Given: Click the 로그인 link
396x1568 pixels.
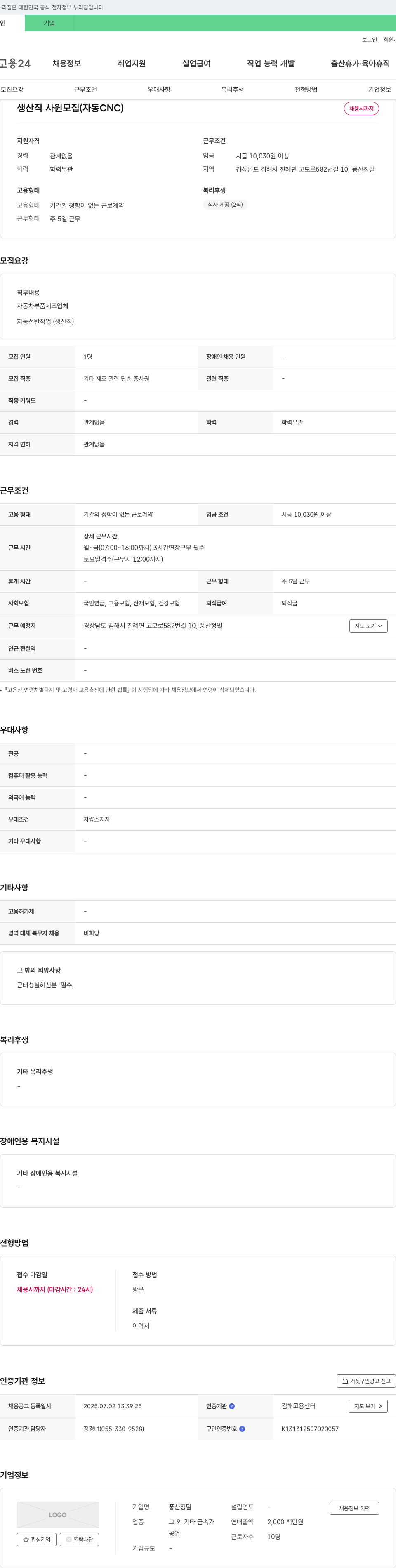Looking at the screenshot, I should tap(369, 40).
